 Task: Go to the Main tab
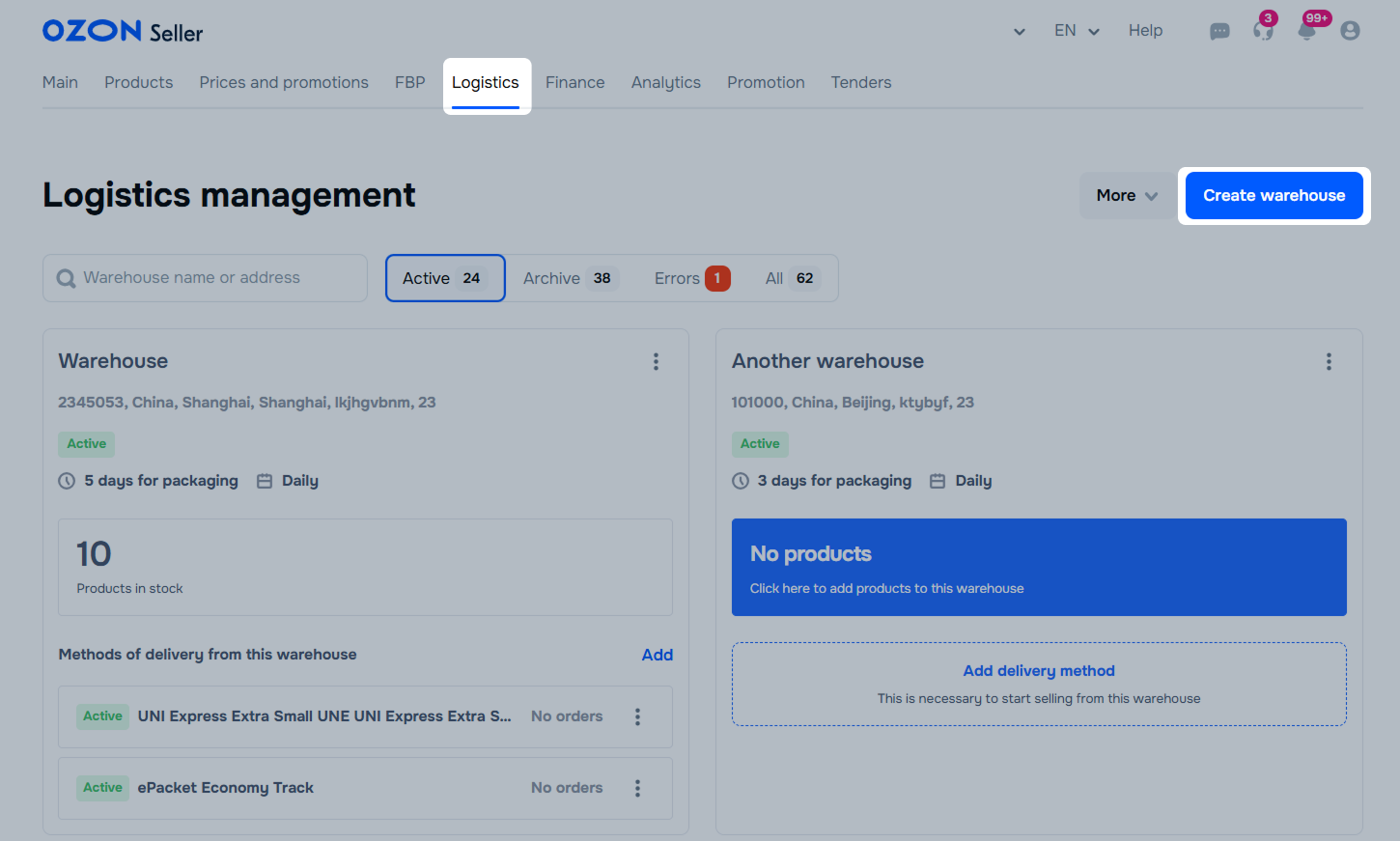(60, 83)
